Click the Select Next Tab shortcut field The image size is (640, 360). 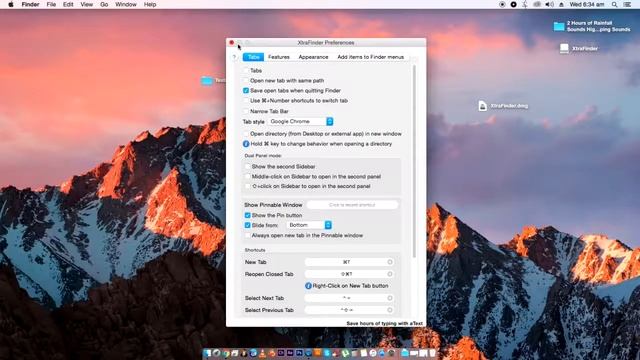(349, 298)
